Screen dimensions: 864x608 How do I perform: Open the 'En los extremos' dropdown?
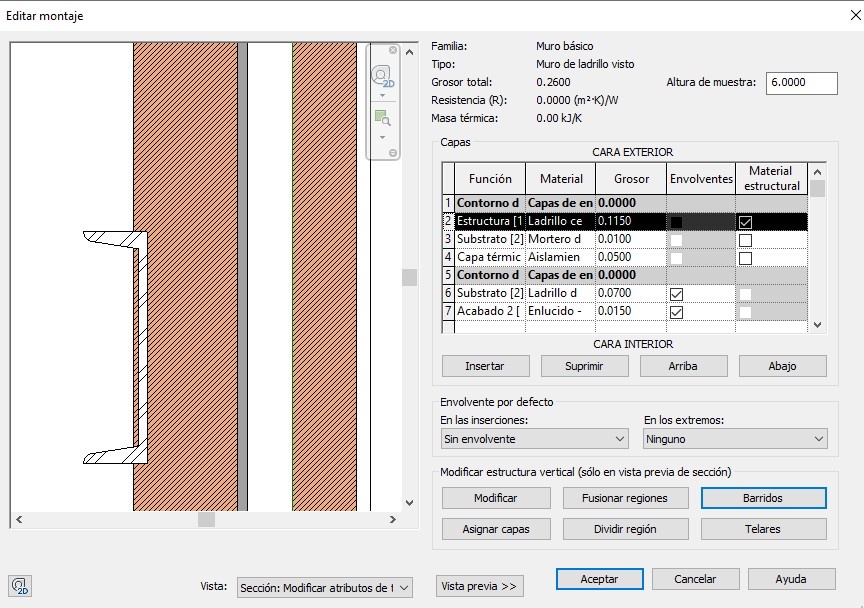click(x=735, y=439)
